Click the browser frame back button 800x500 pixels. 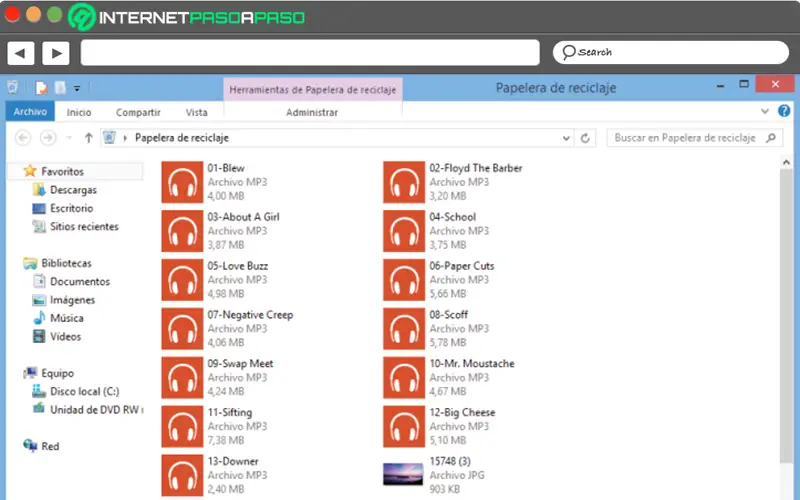click(x=20, y=53)
